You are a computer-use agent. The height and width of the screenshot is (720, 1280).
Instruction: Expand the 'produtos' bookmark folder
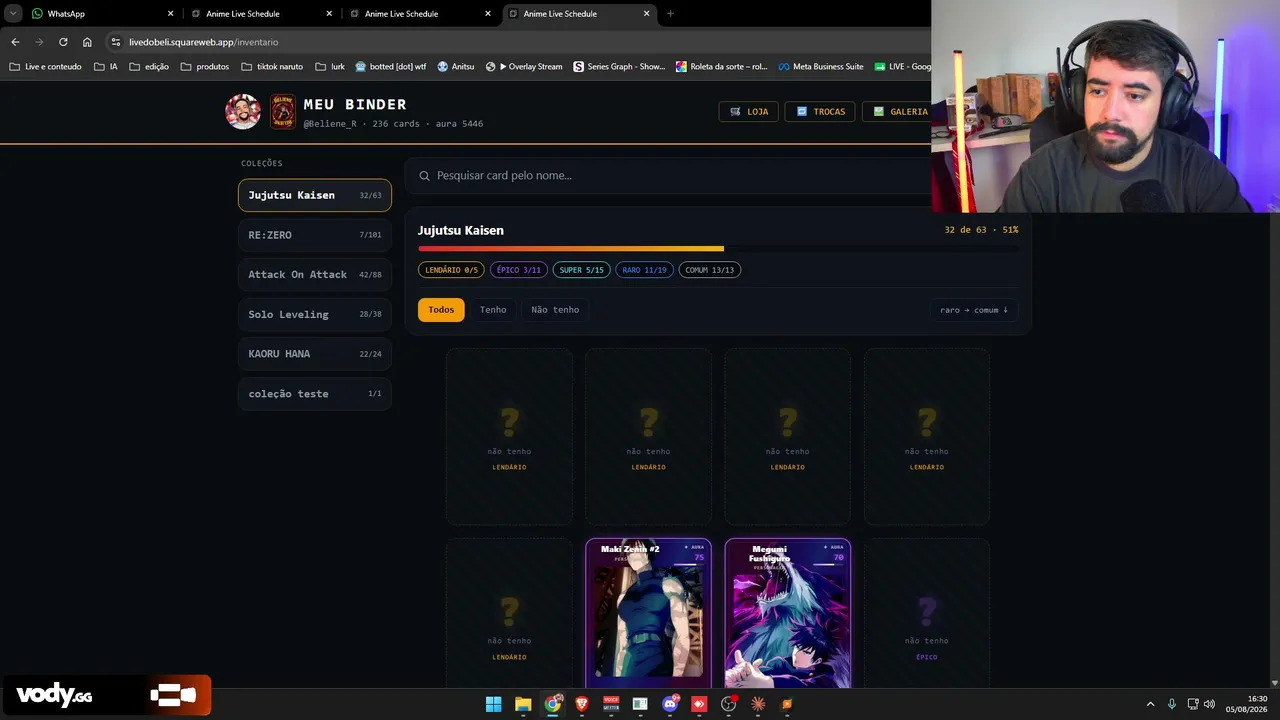(x=205, y=67)
